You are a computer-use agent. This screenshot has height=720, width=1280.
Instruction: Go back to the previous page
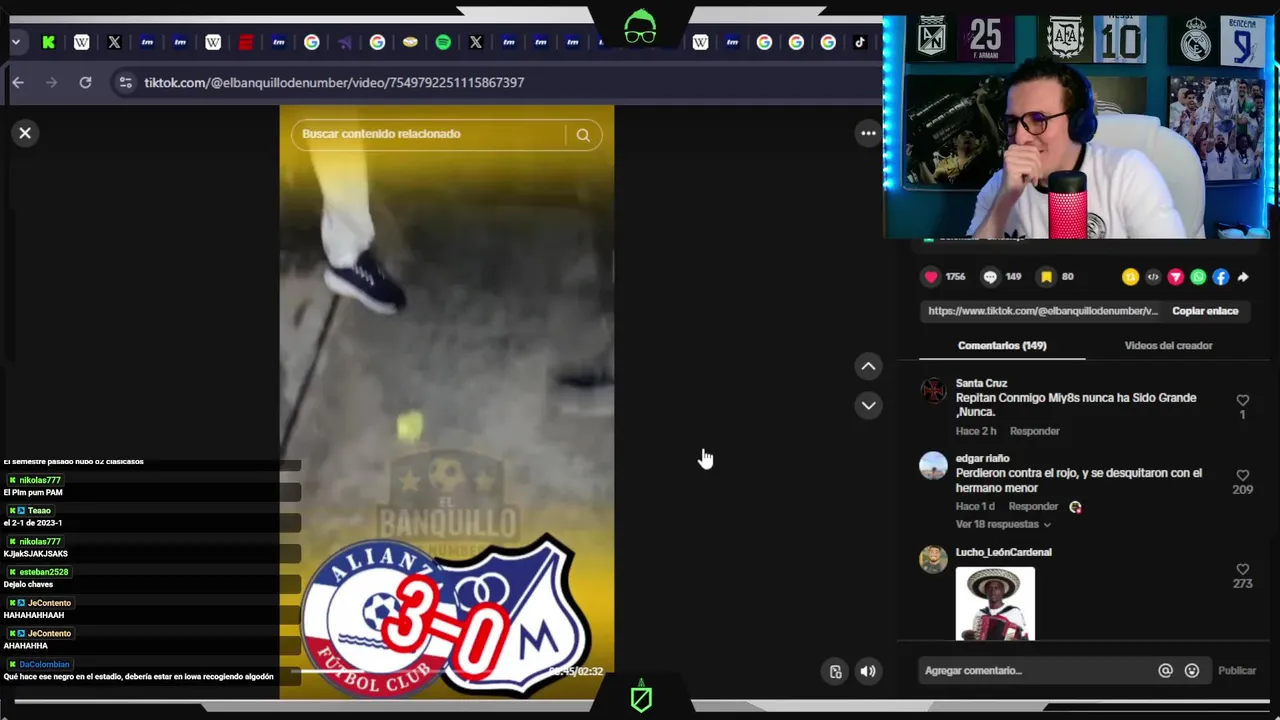point(18,82)
